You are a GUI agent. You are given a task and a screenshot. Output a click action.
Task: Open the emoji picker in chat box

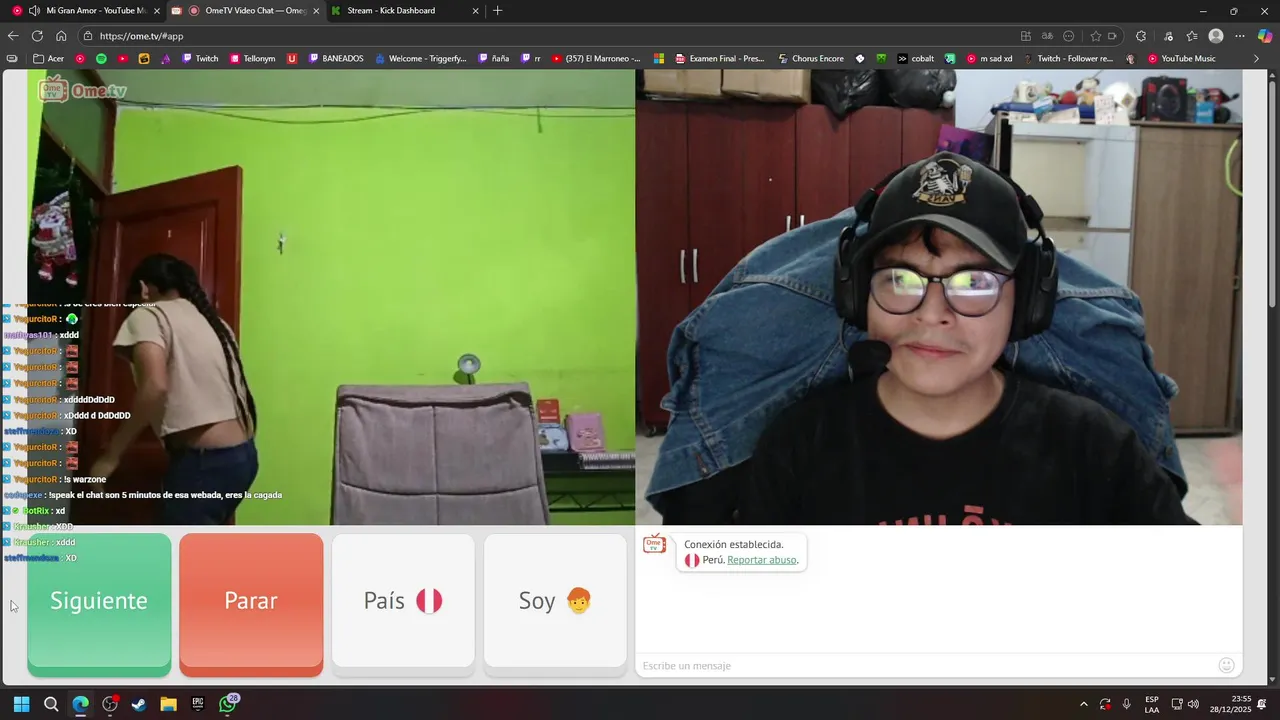pos(1226,665)
